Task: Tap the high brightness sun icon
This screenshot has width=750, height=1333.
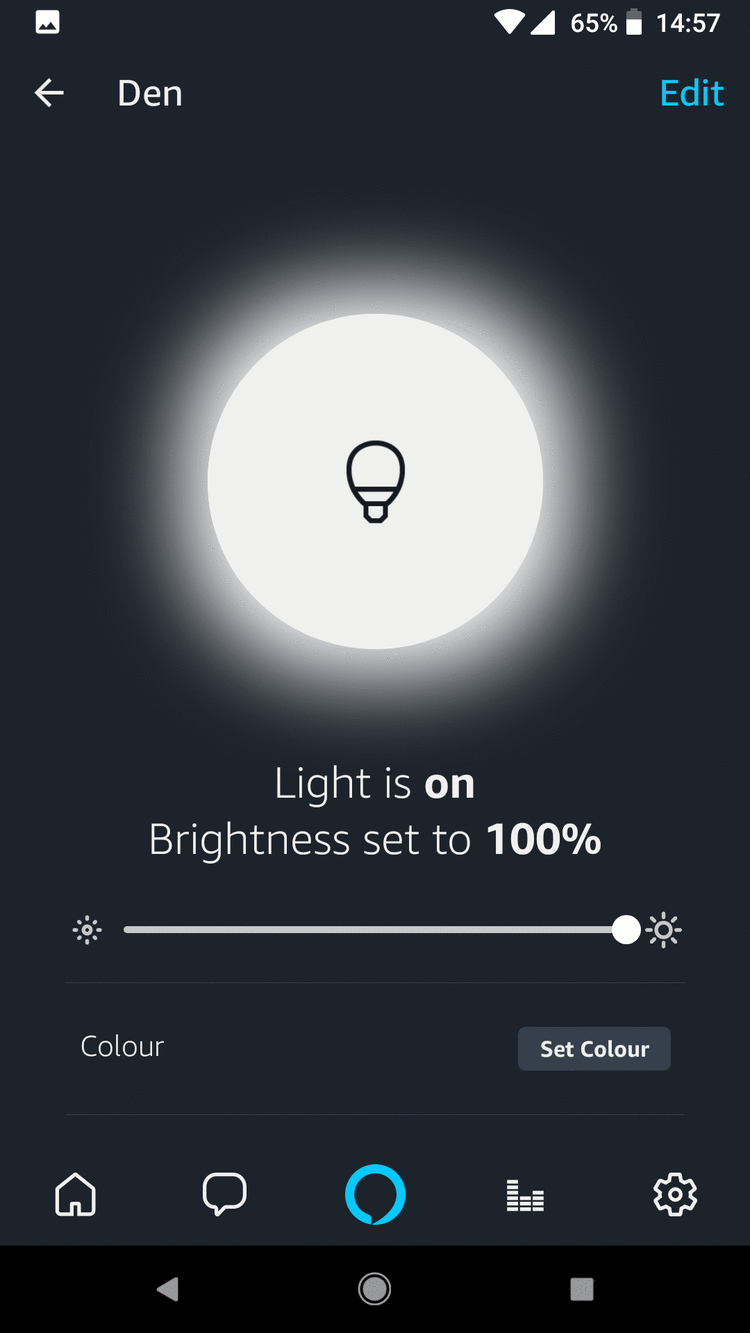Action: (663, 931)
